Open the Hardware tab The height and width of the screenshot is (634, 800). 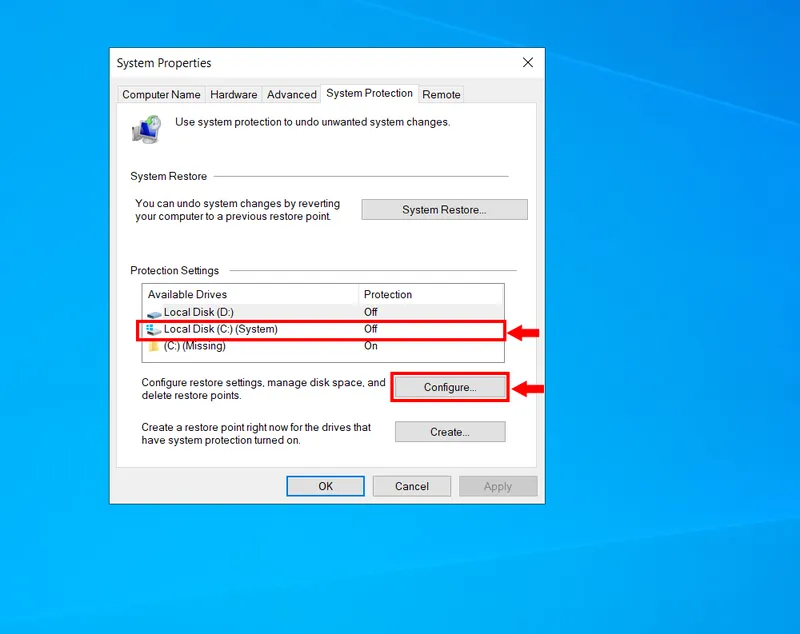[234, 94]
